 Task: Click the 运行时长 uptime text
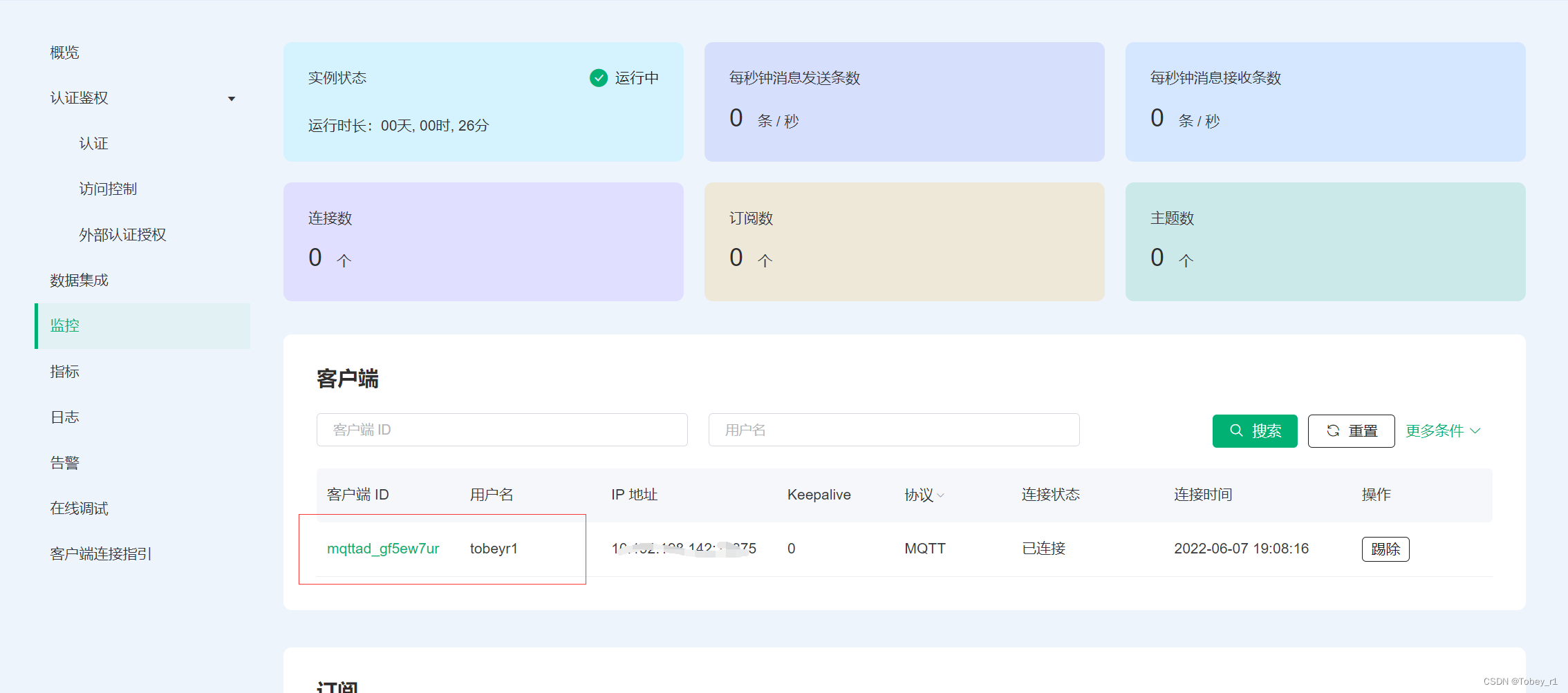tap(398, 126)
